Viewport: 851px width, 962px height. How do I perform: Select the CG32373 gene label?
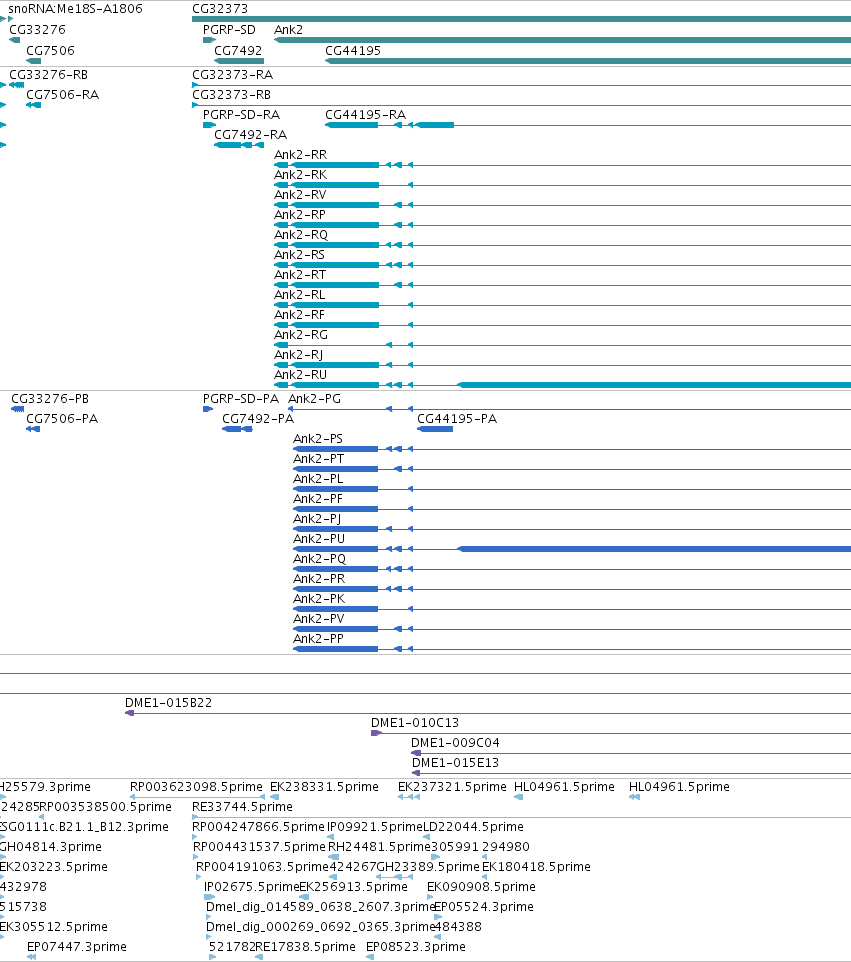[220, 9]
